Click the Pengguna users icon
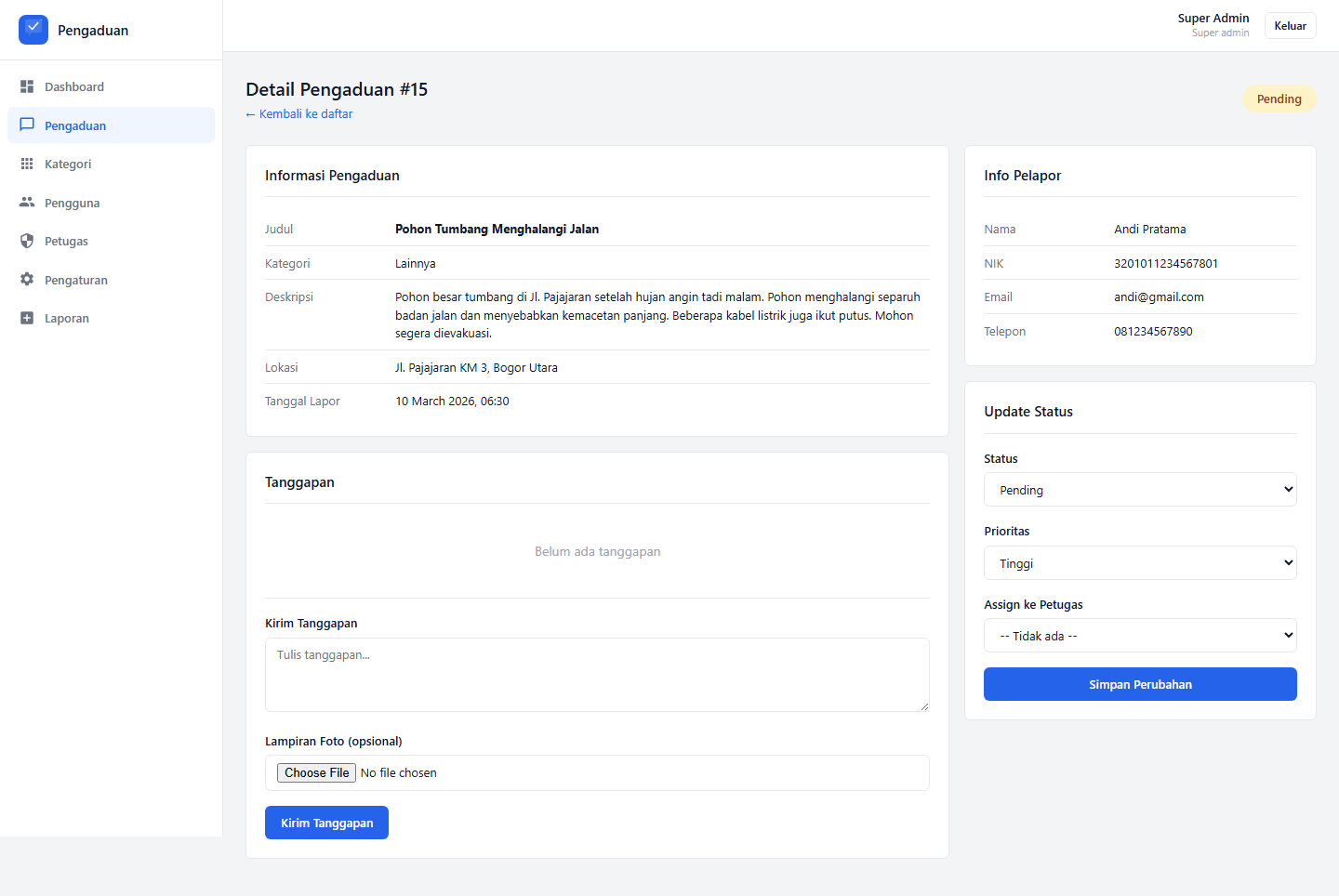 27,203
